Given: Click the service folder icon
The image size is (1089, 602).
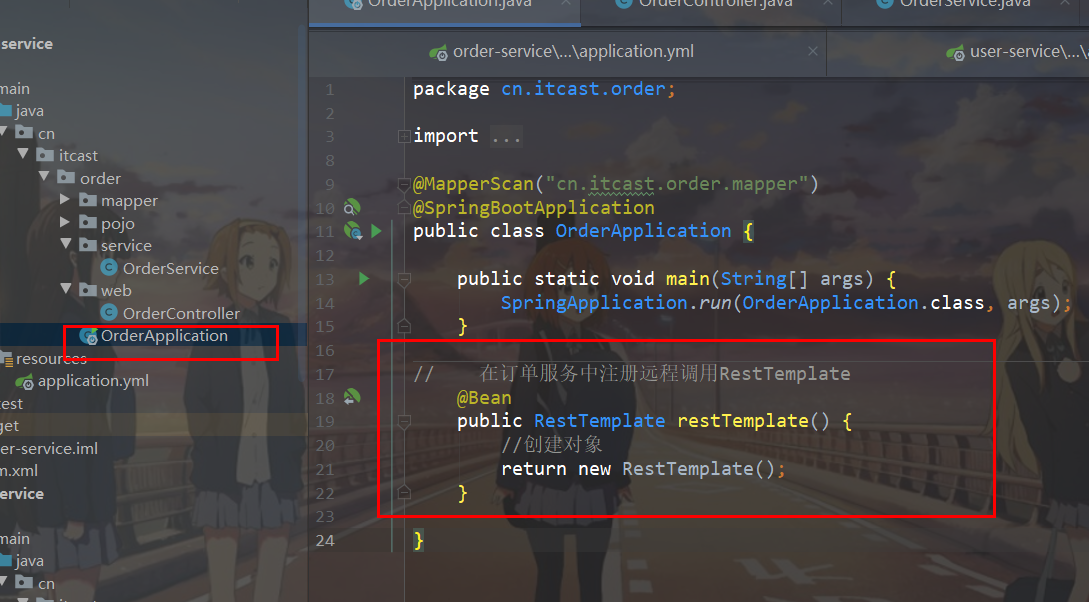Looking at the screenshot, I should coord(88,244).
